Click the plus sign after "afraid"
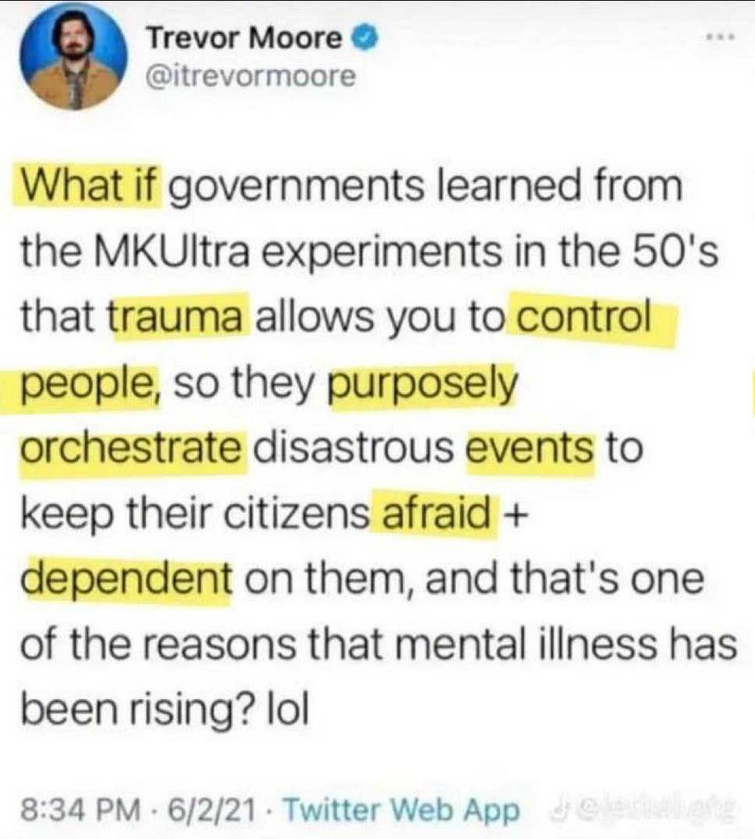Screen dimensions: 755x839 [515, 514]
